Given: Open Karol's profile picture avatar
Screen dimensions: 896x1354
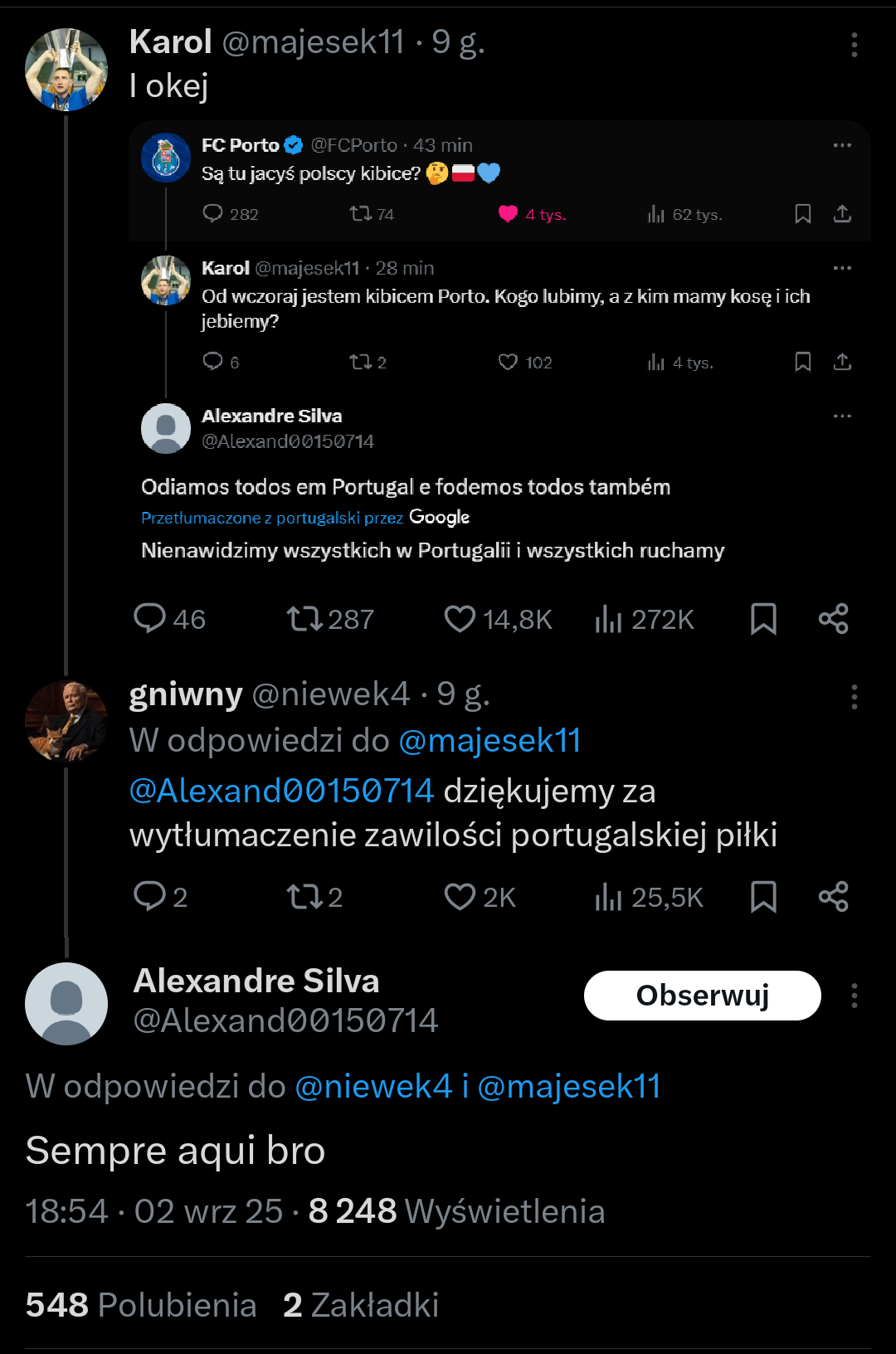Looking at the screenshot, I should click(66, 70).
